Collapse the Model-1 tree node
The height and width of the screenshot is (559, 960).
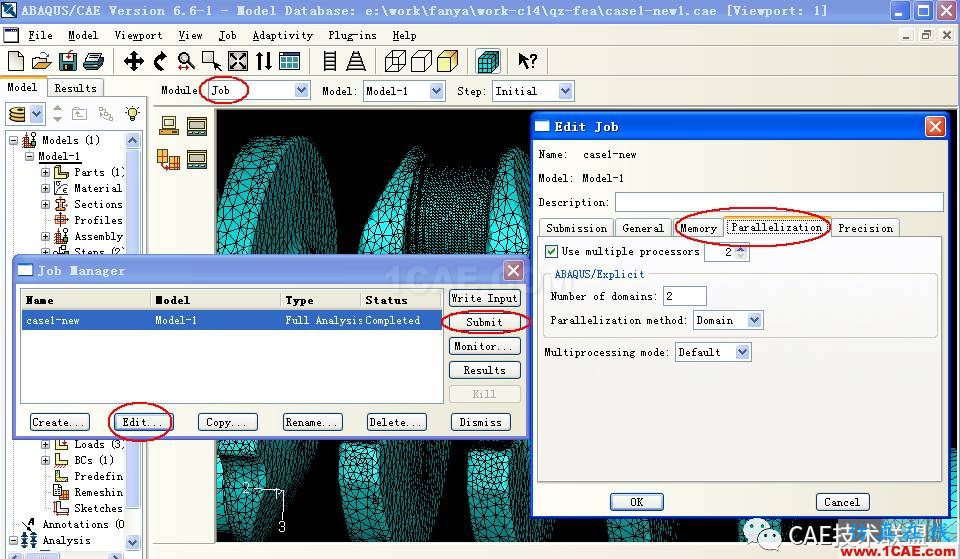click(29, 156)
